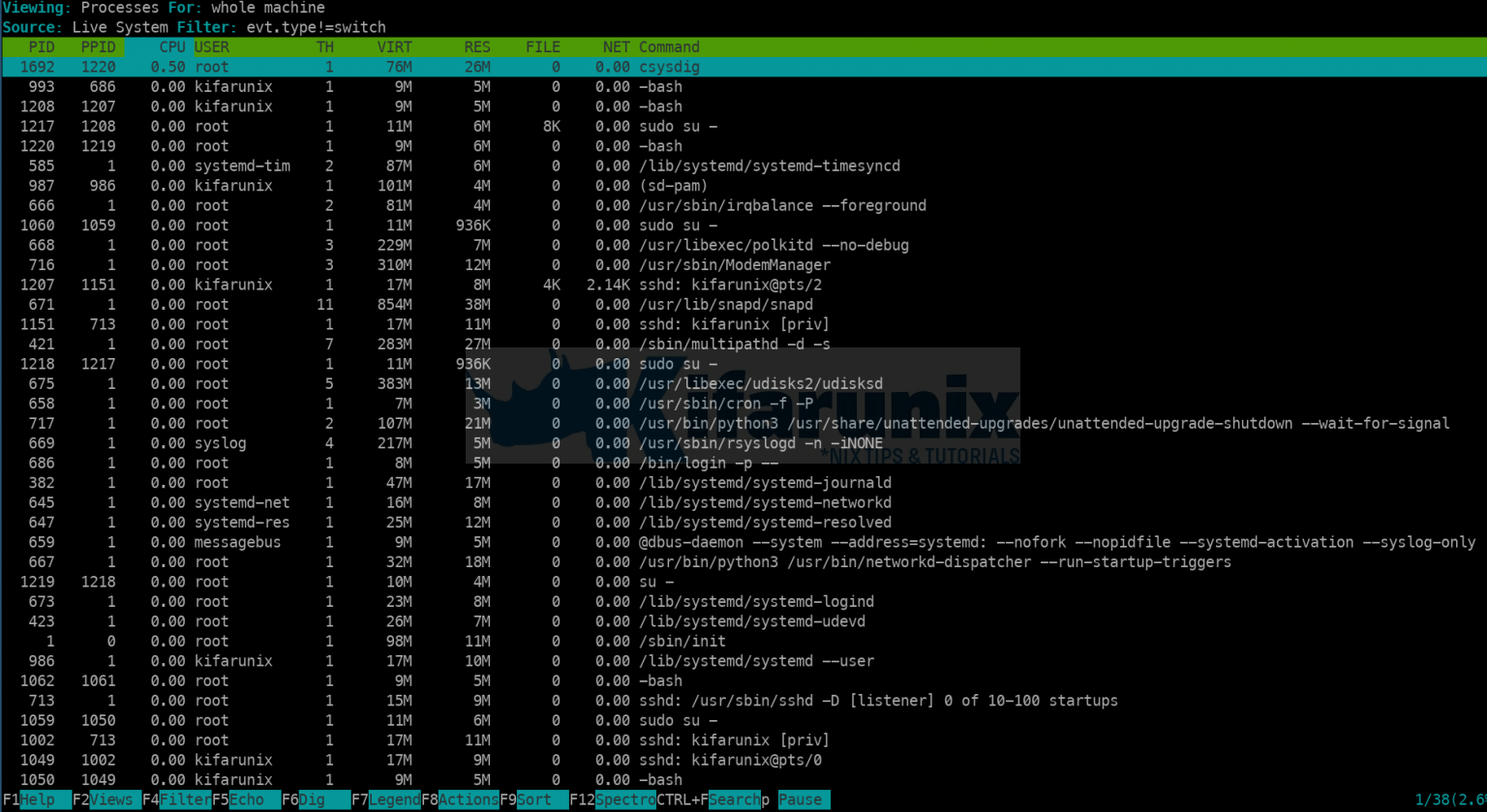This screenshot has height=812, width=1487.
Task: Select the sshd: kifarunix@pts/0 row
Action: (743, 760)
